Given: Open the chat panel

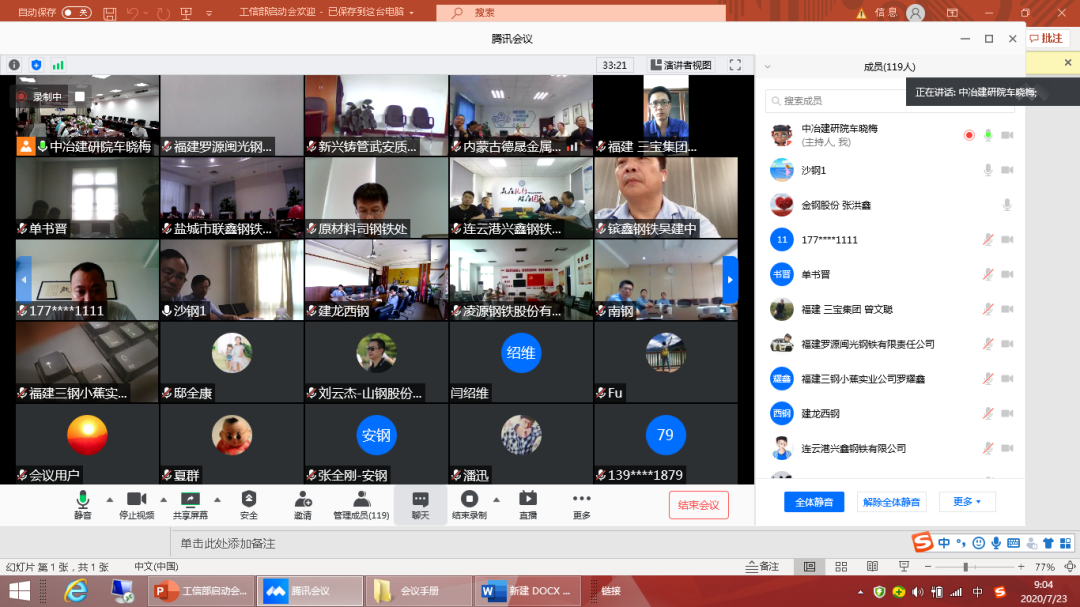Looking at the screenshot, I should coord(420,505).
